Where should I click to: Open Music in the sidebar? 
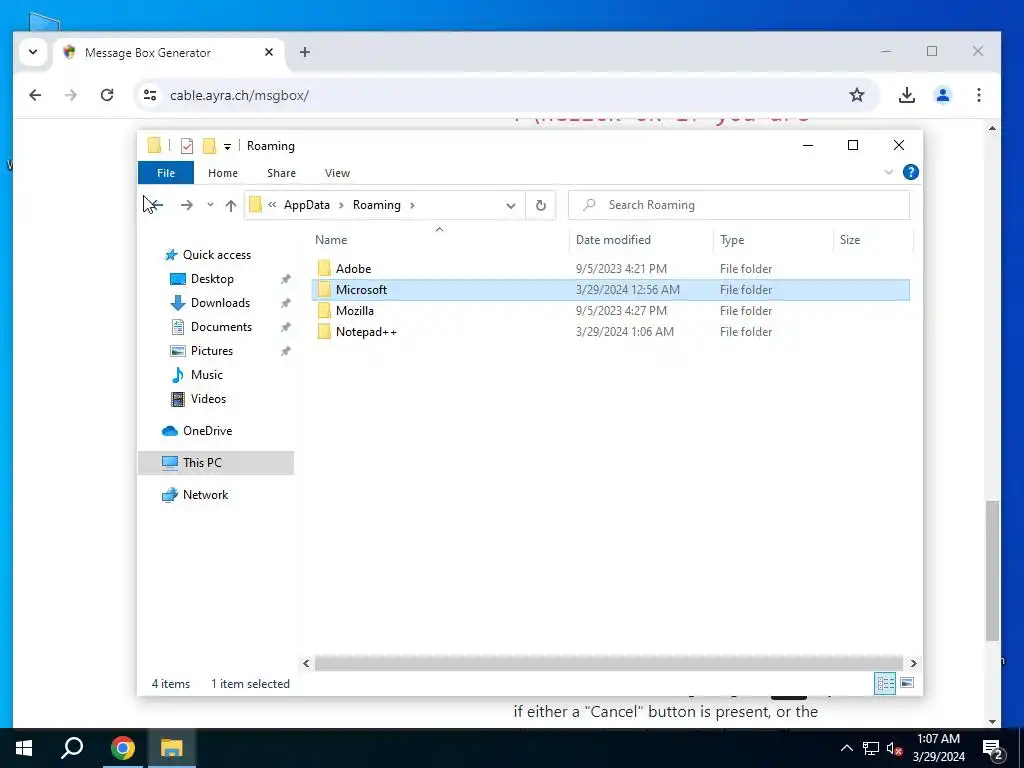click(206, 375)
